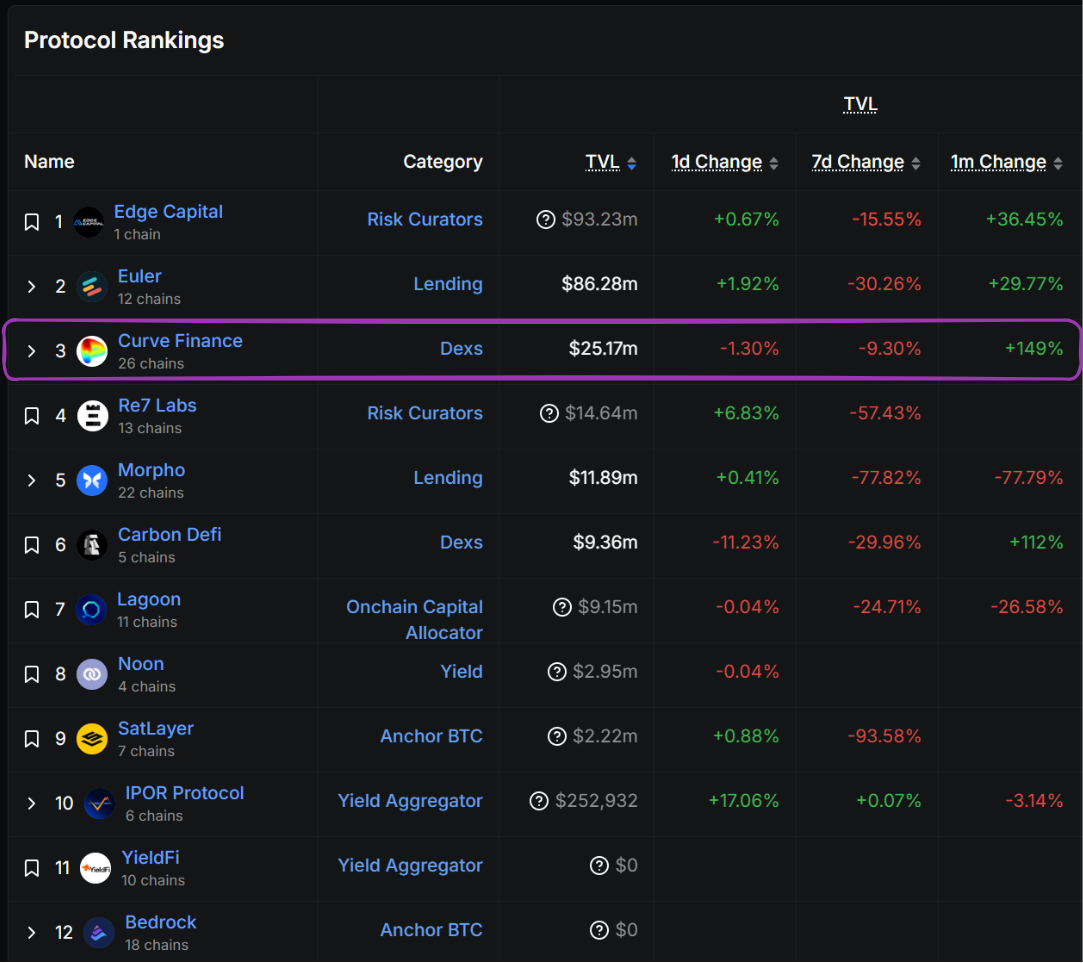Open the Carbon Defi protocol link
Image resolution: width=1083 pixels, height=963 pixels.
tap(170, 535)
